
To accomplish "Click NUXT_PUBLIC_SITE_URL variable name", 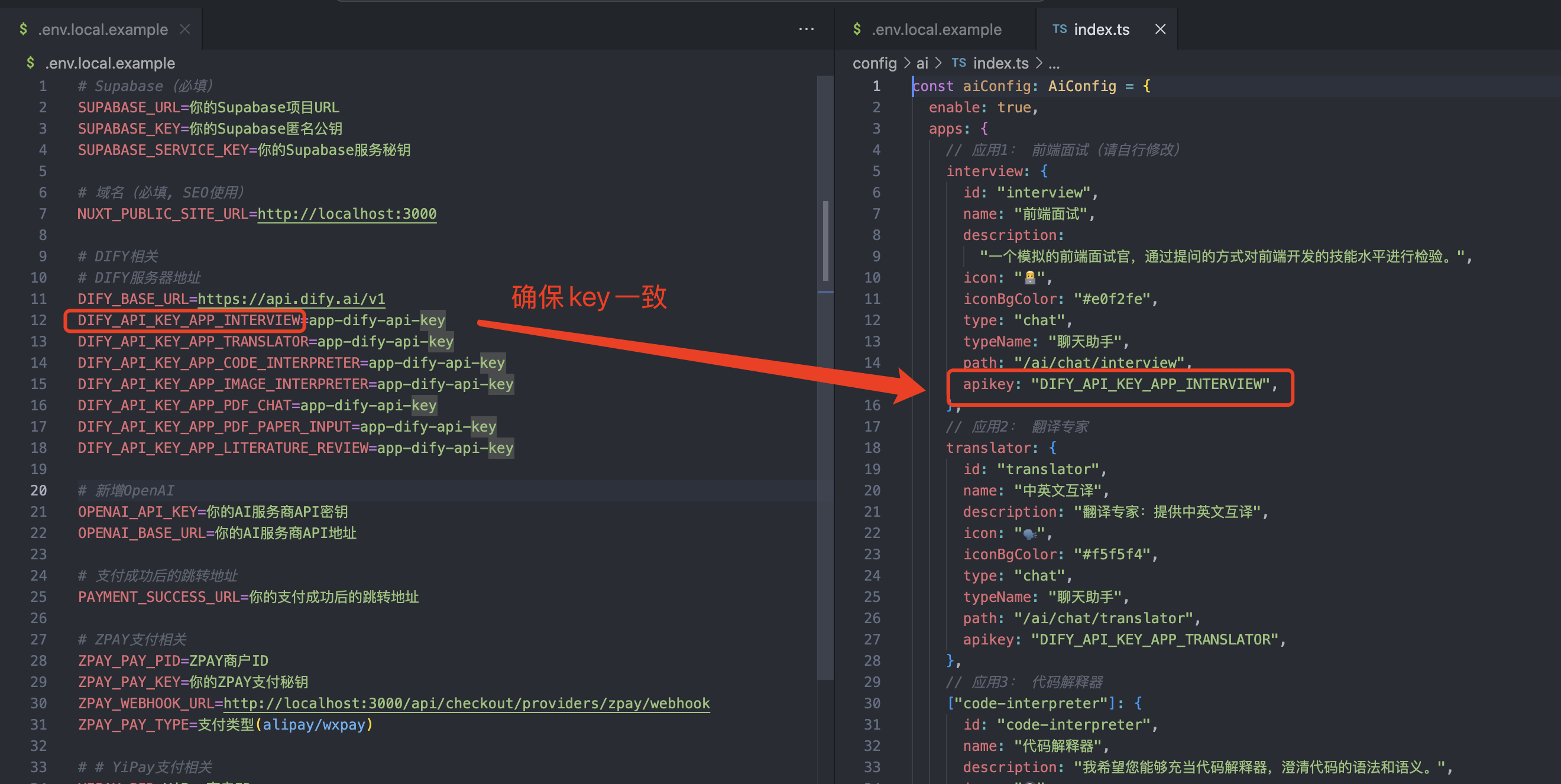I will pyautogui.click(x=163, y=214).
